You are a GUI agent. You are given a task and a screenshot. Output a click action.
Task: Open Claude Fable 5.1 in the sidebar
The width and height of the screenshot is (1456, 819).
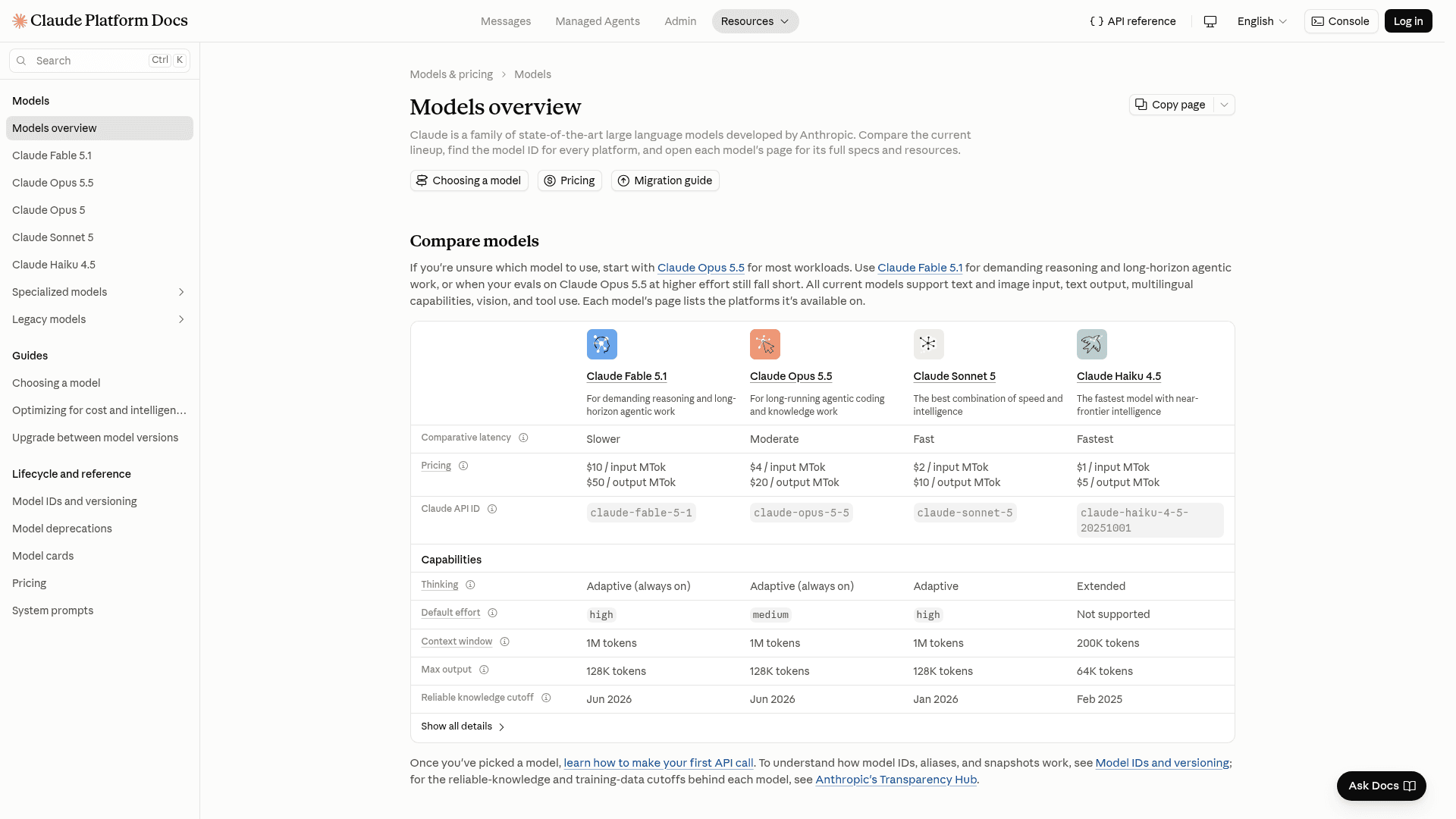(99, 155)
